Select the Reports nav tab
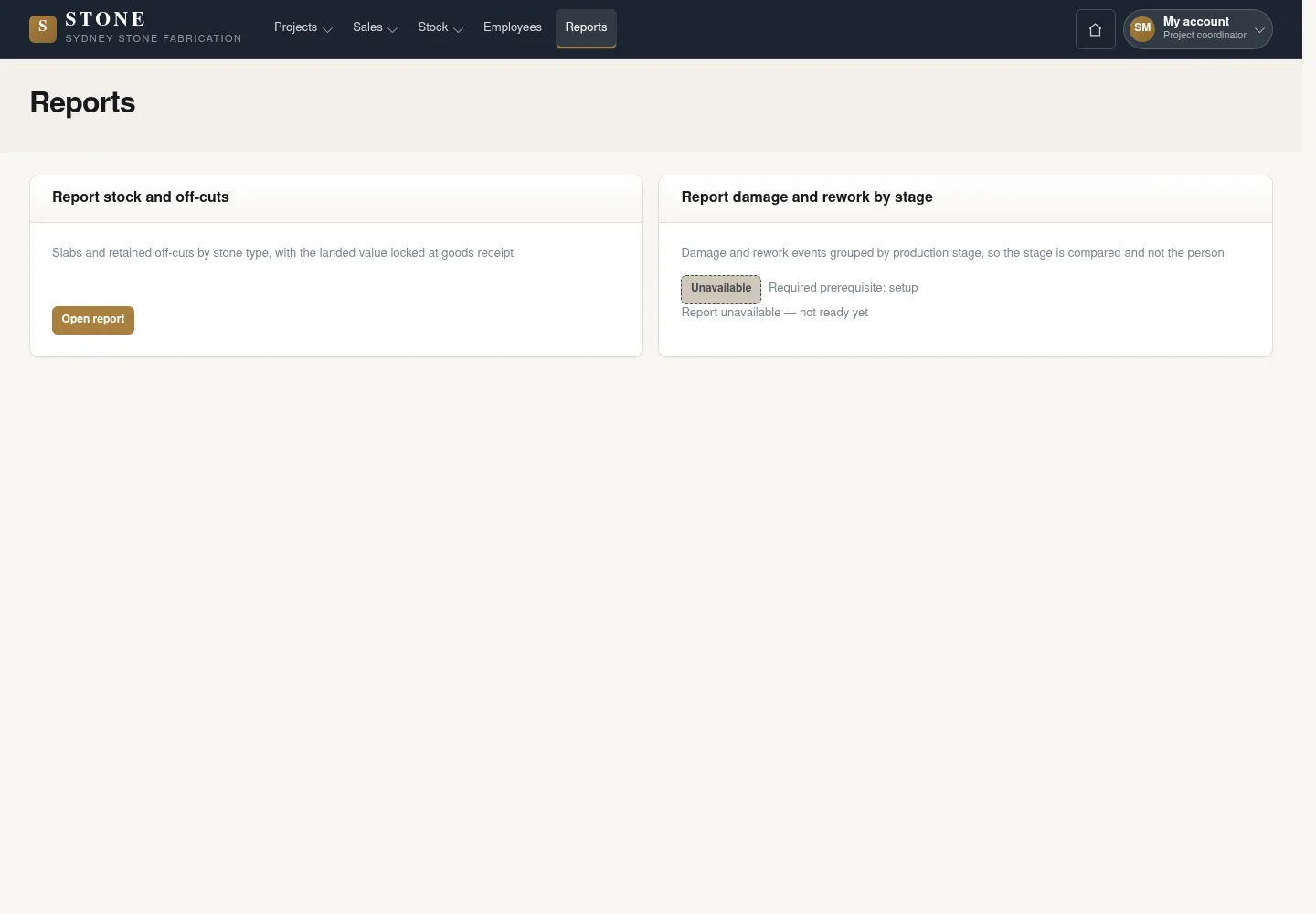 [x=586, y=28]
